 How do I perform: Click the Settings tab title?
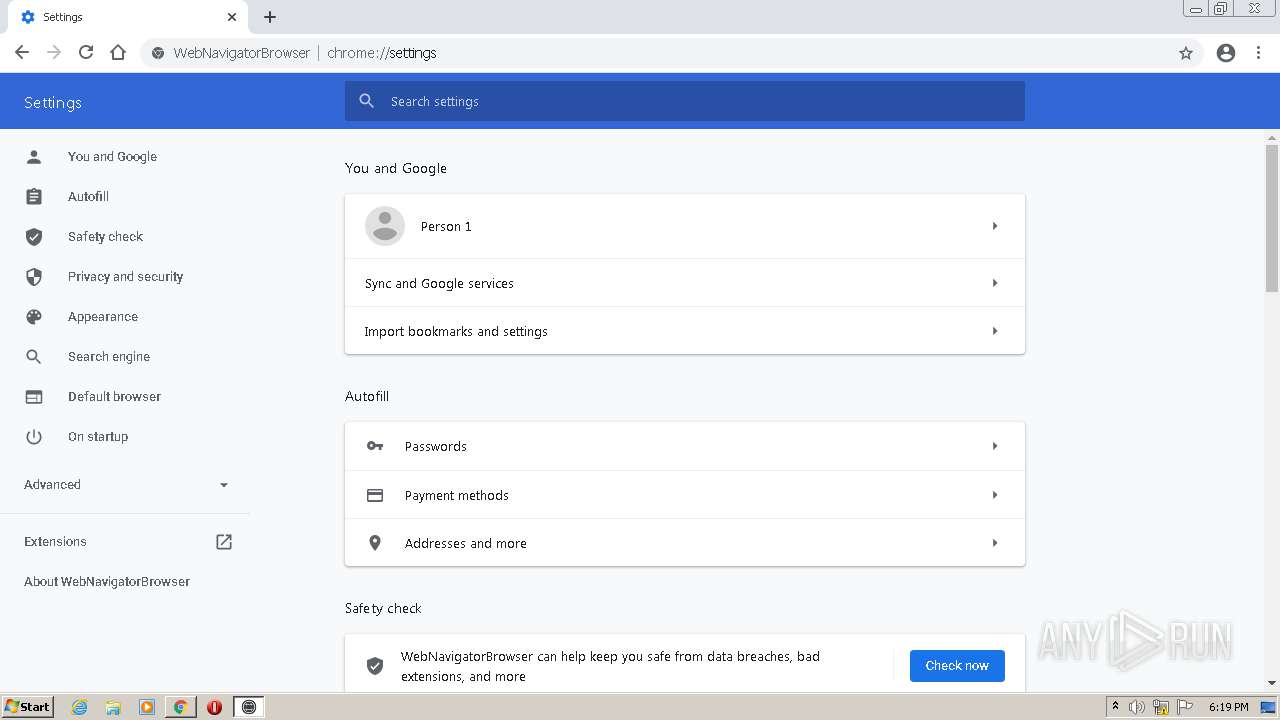63,17
